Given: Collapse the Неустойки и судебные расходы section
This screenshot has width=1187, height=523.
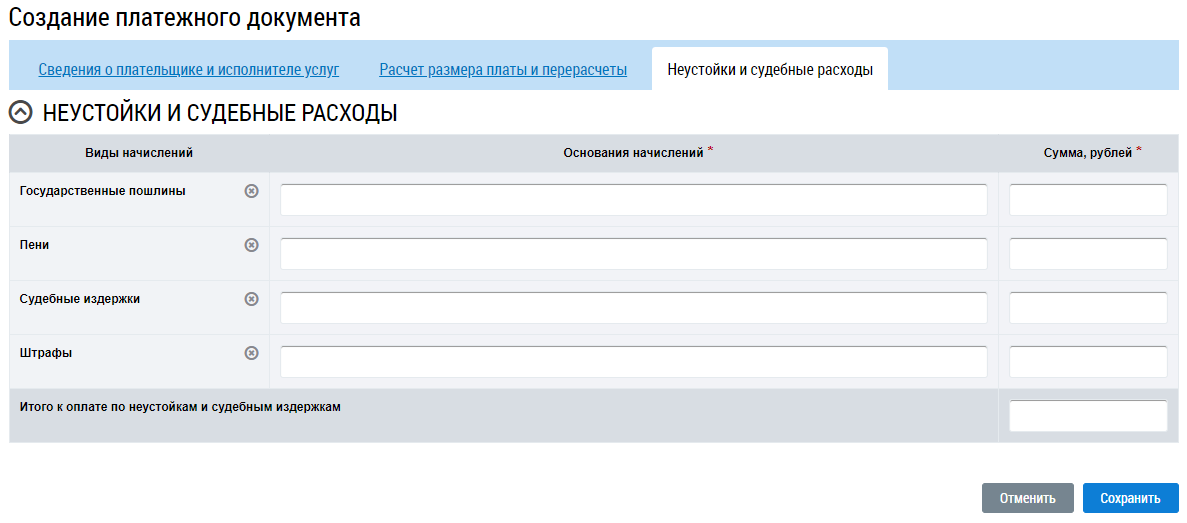Looking at the screenshot, I should tap(20, 113).
